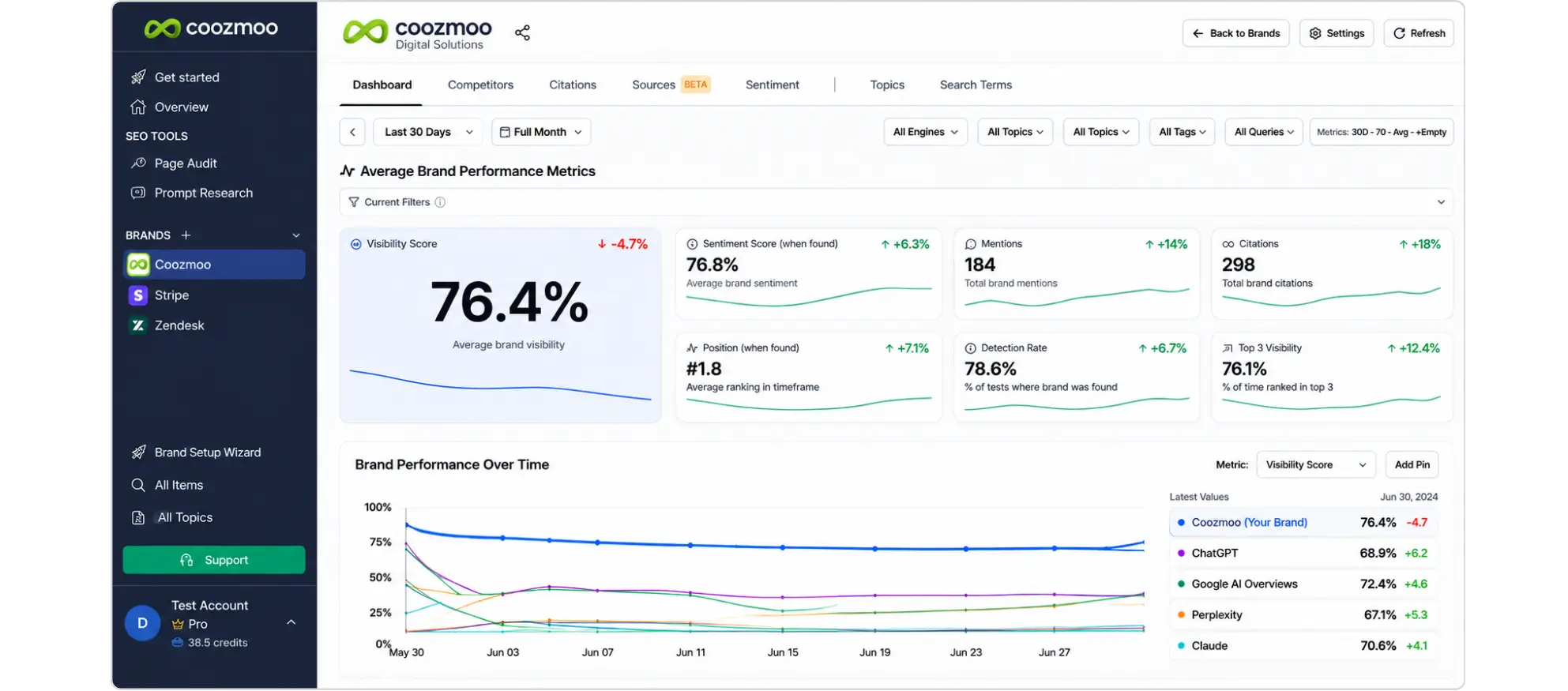Click the Detection Rate card icon
The height and width of the screenshot is (691, 1568).
point(970,348)
